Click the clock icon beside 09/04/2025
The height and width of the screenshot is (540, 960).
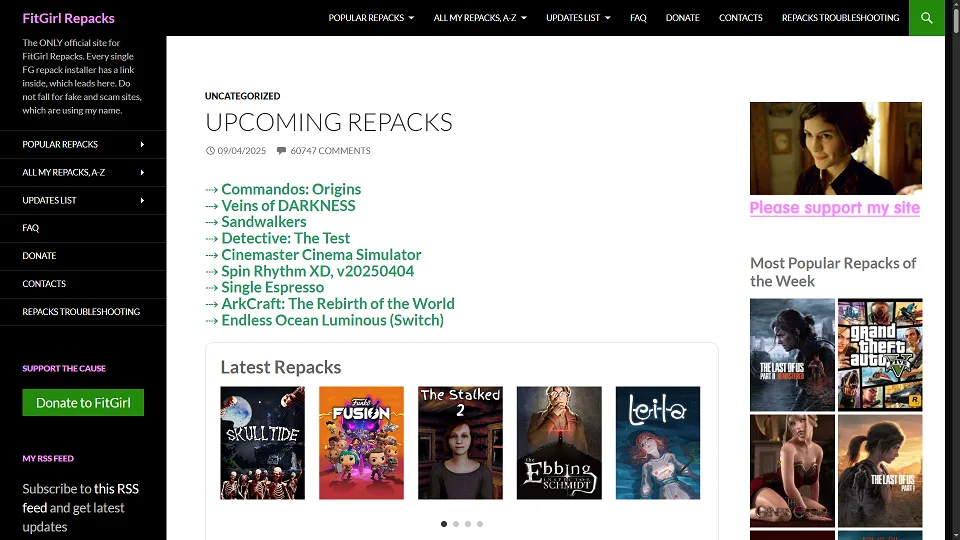click(210, 151)
